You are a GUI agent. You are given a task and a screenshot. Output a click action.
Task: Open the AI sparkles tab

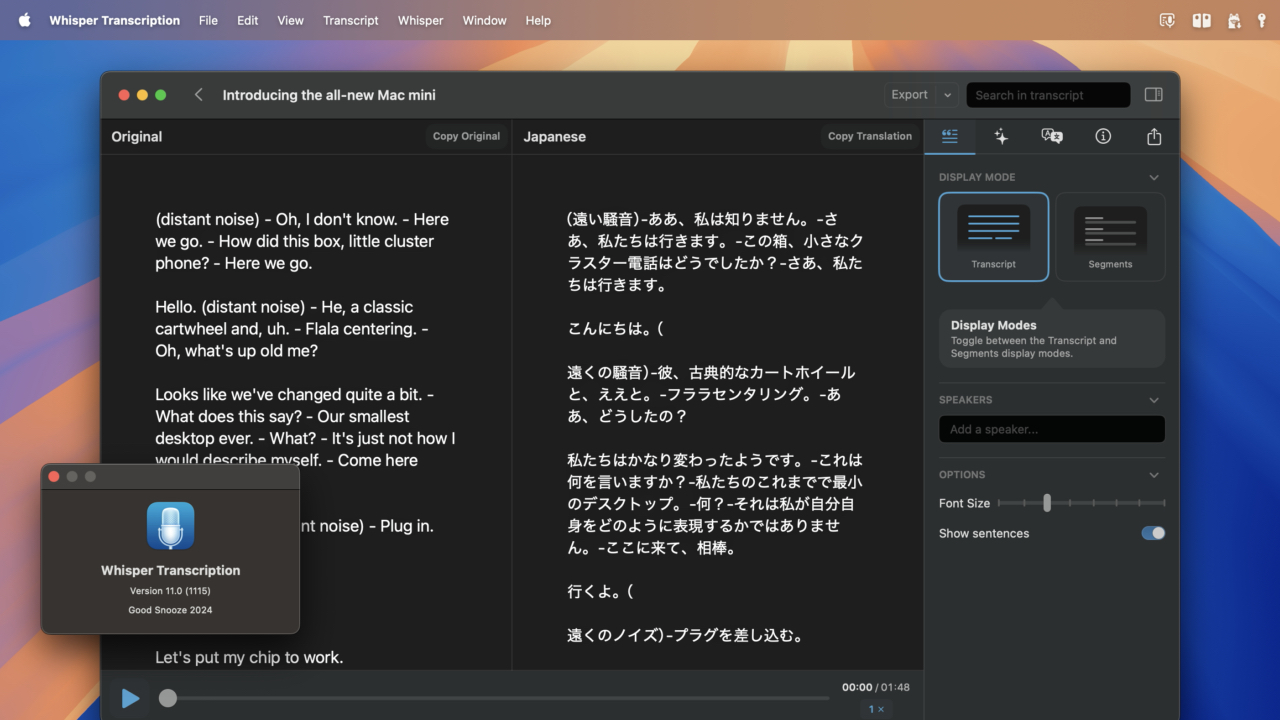pos(1001,136)
